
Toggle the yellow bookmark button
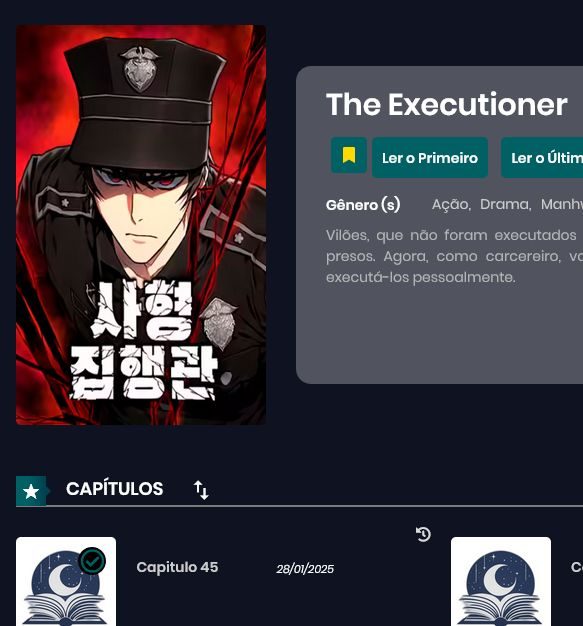click(x=349, y=155)
